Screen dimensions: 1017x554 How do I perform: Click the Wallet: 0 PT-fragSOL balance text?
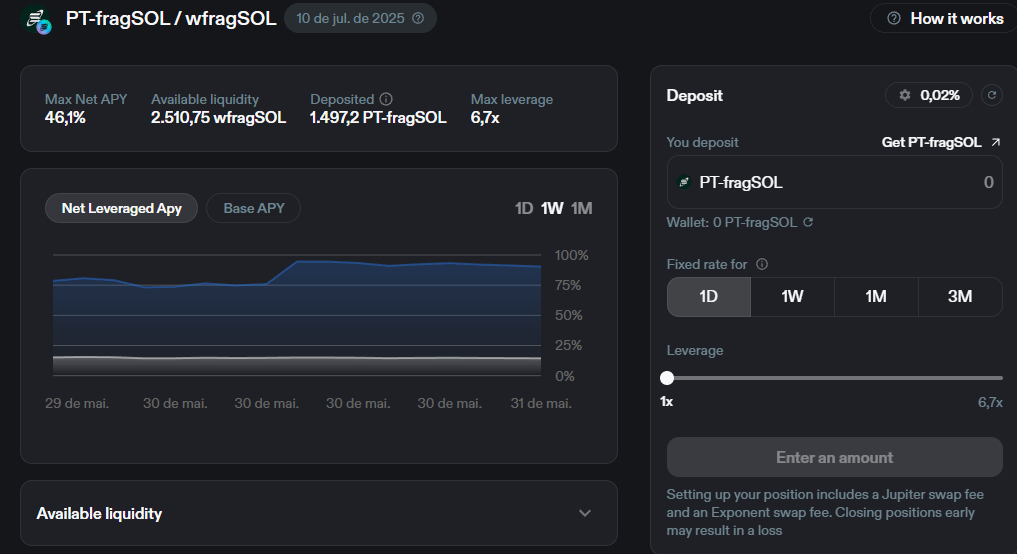[732, 223]
